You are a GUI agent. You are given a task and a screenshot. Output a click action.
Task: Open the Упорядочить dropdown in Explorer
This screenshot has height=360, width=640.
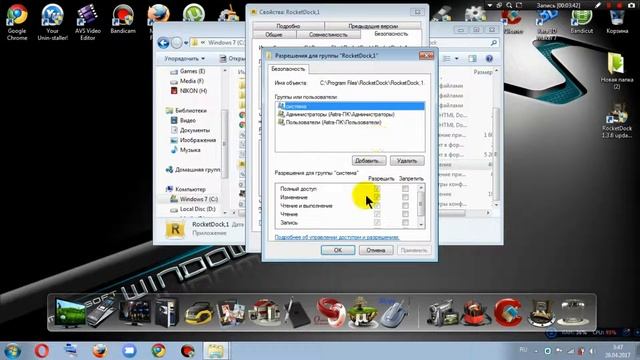tap(184, 59)
